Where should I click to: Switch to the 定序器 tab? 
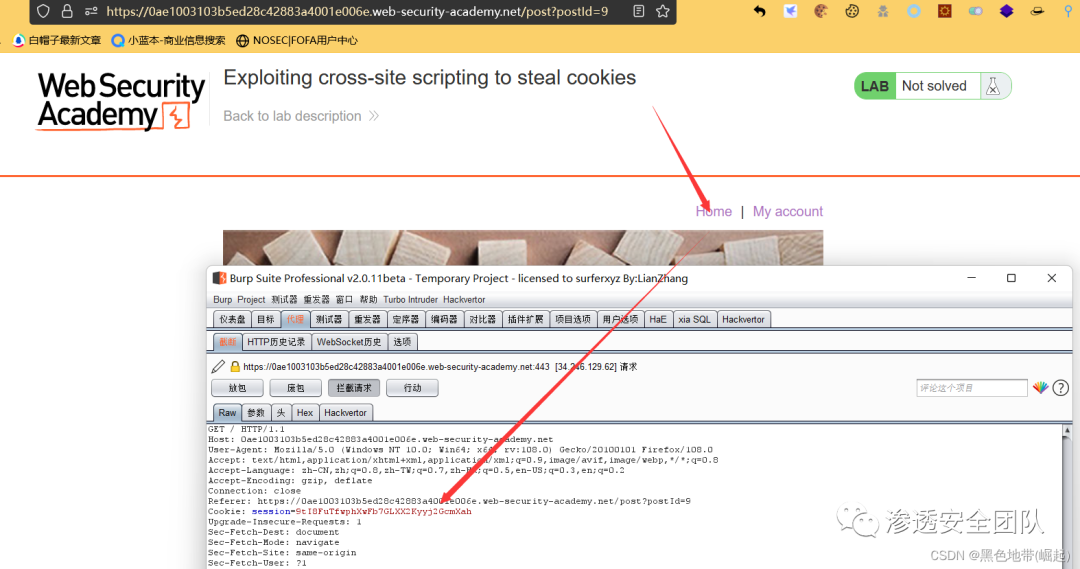pyautogui.click(x=406, y=320)
